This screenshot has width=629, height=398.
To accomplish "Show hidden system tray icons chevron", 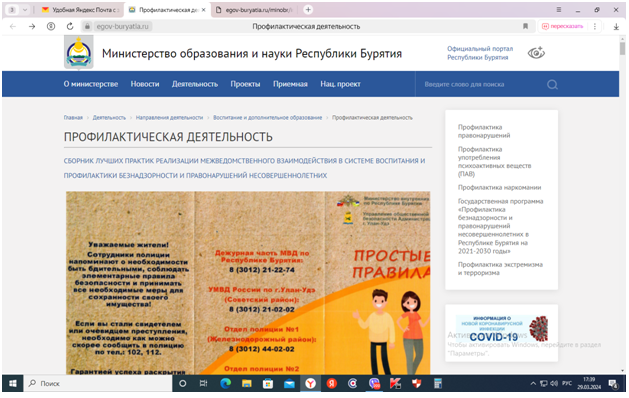I will [x=533, y=384].
